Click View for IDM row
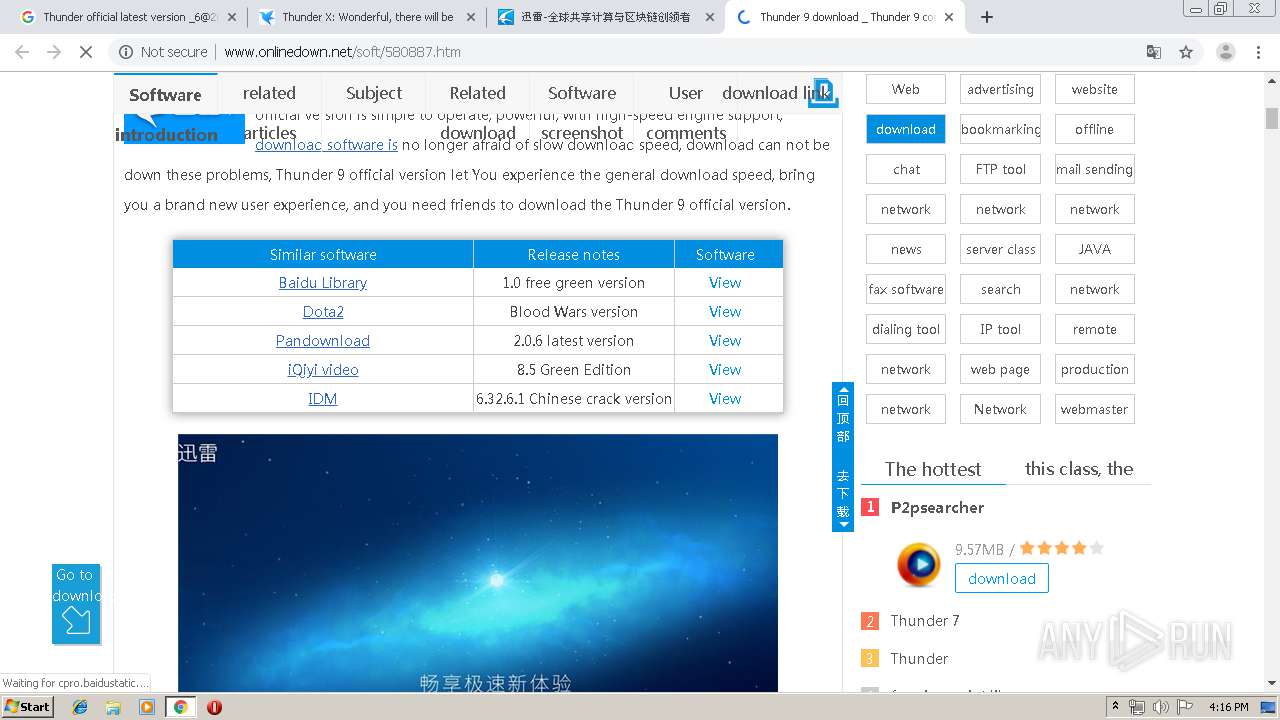1280x720 pixels. point(725,399)
